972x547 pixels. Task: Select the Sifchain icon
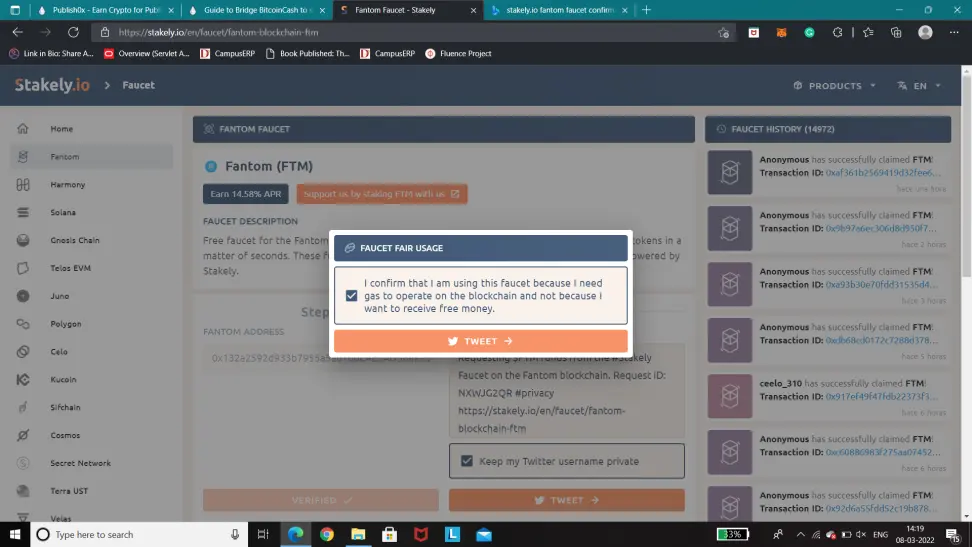point(23,407)
